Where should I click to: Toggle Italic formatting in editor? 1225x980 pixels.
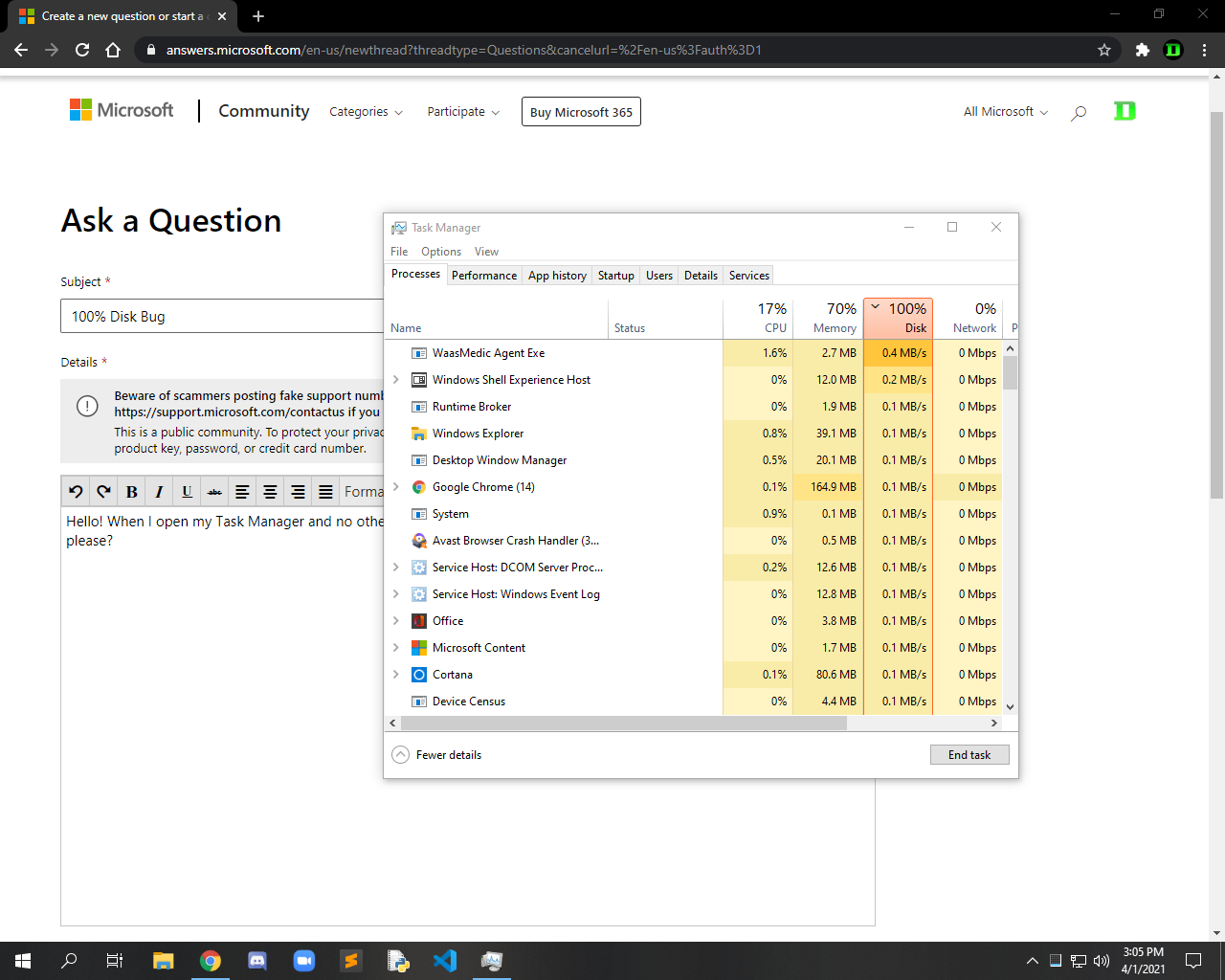(x=159, y=492)
